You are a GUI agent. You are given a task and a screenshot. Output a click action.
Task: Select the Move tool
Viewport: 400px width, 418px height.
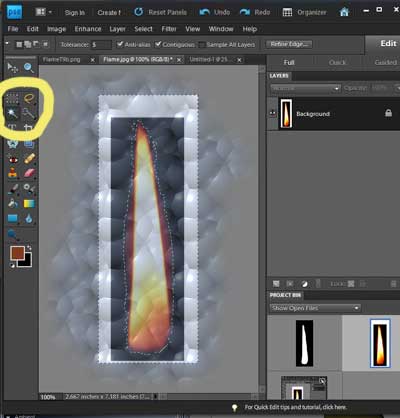coord(13,68)
